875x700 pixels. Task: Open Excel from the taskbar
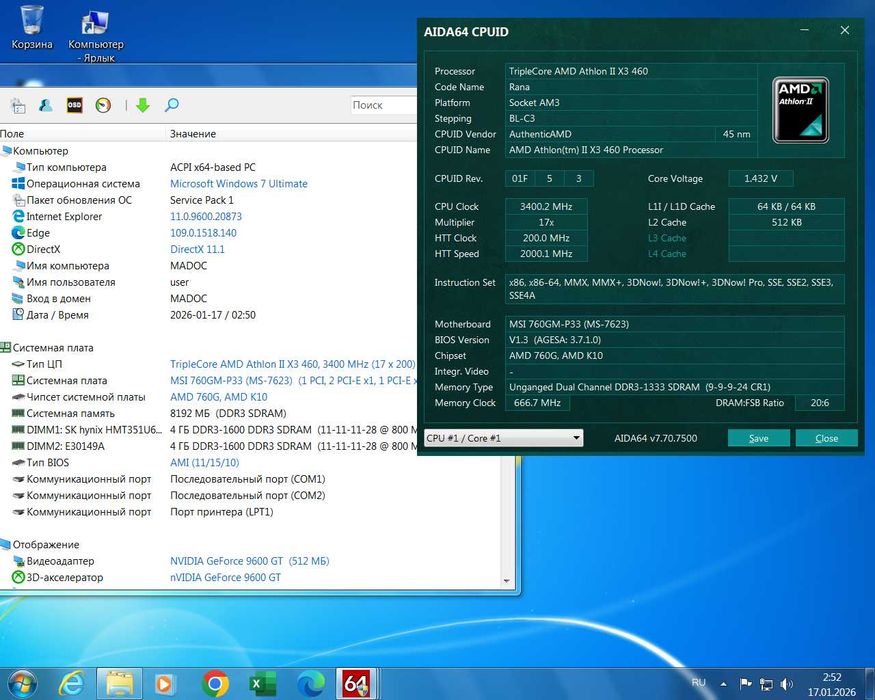pyautogui.click(x=262, y=684)
